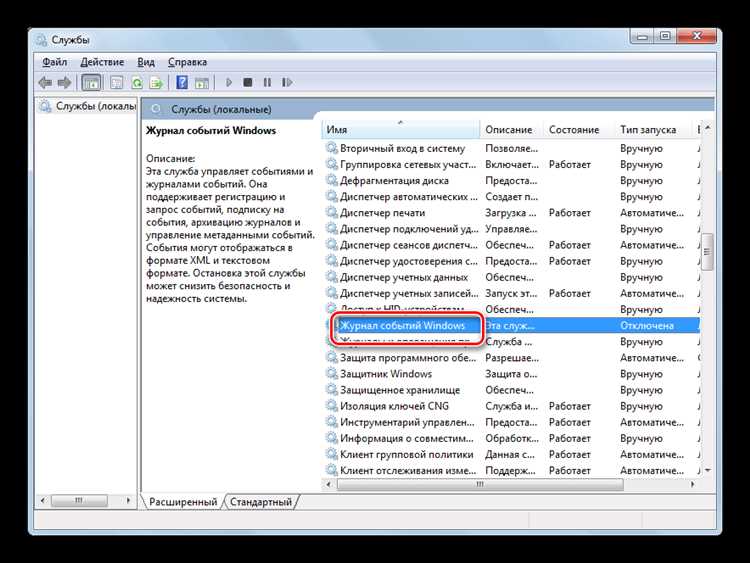Viewport: 750px width, 563px height.
Task: Select the Группировка сетевых участников service
Action: point(511,165)
